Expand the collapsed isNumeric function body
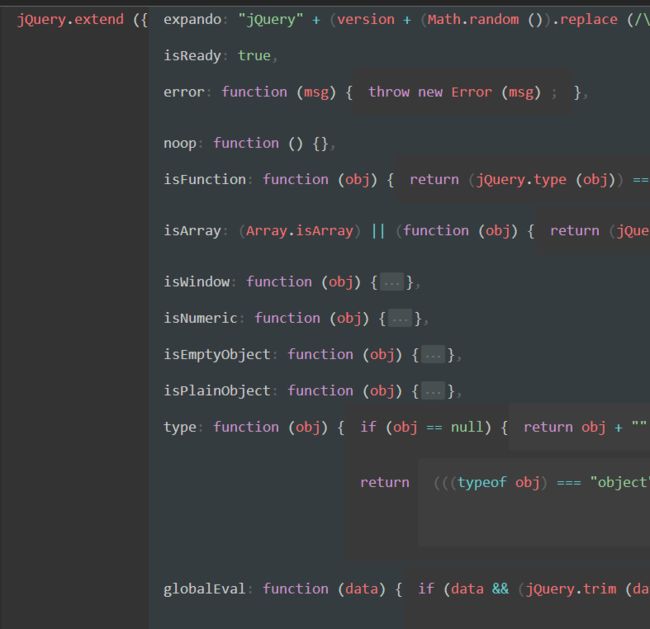This screenshot has height=629, width=650. [400, 319]
